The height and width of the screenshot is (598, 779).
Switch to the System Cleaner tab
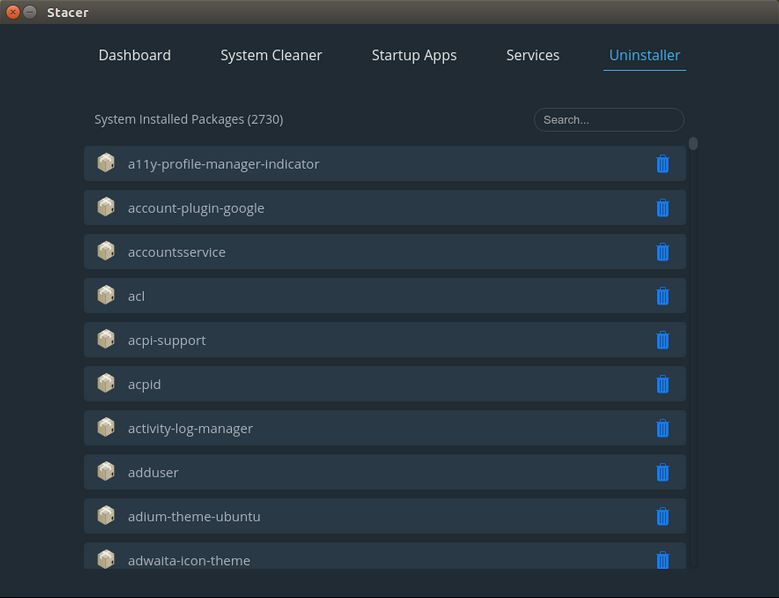pyautogui.click(x=271, y=55)
